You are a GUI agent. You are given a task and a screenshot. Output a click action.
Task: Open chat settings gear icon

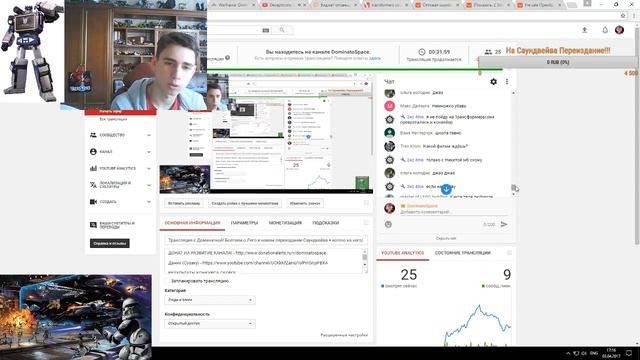(493, 82)
